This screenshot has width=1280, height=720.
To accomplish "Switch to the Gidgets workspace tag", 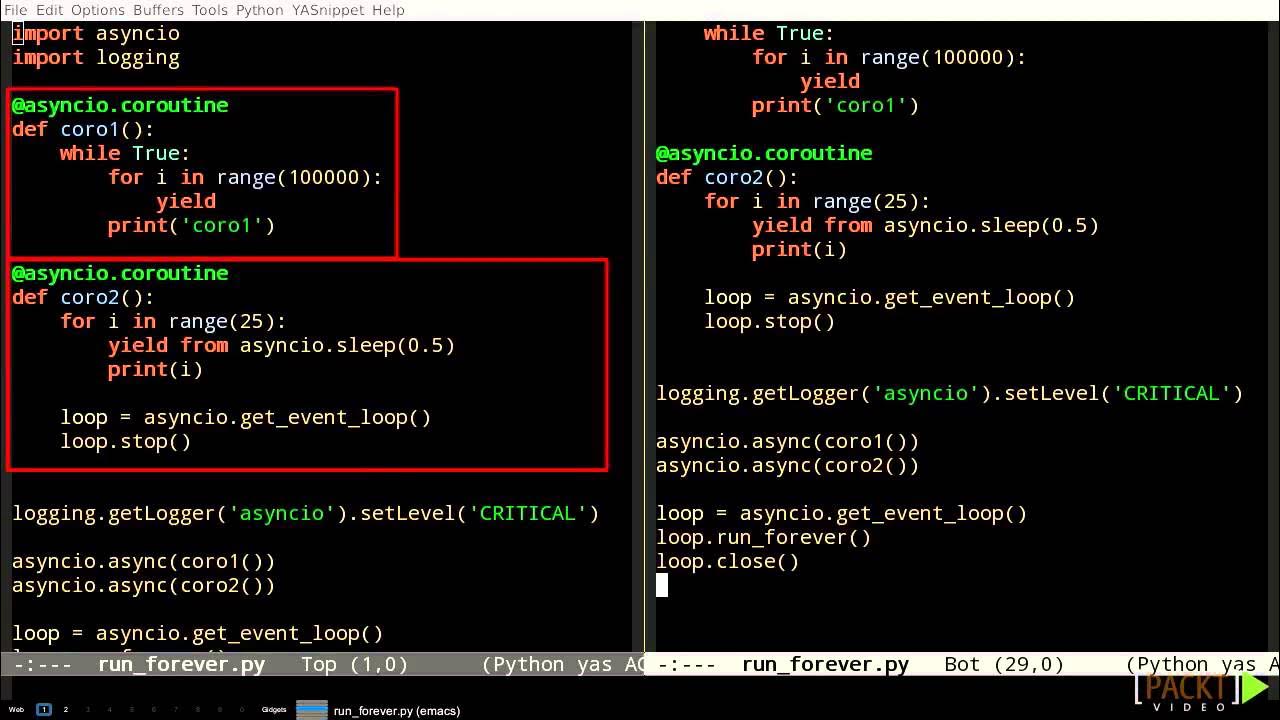I will pos(274,710).
